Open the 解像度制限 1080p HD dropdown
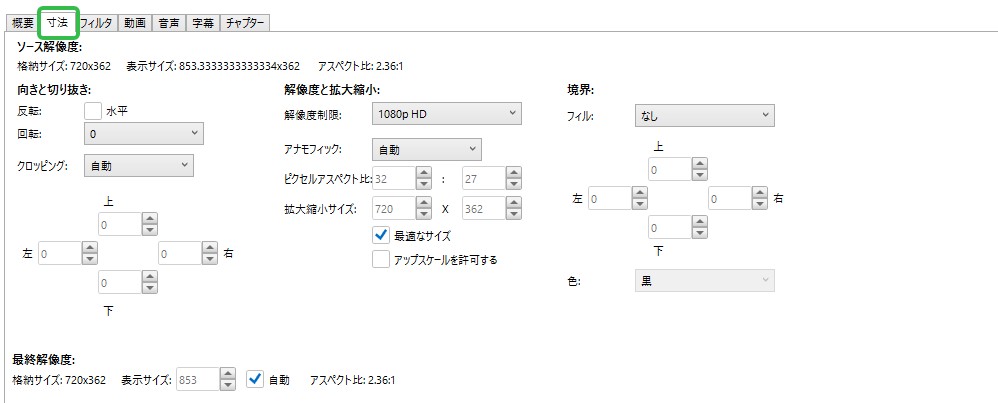 [446, 114]
